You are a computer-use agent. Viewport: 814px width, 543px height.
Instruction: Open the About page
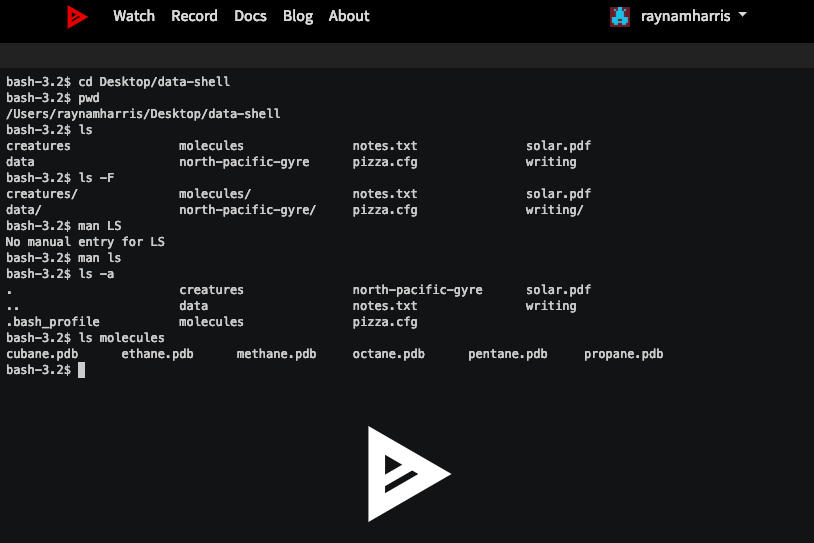(349, 16)
